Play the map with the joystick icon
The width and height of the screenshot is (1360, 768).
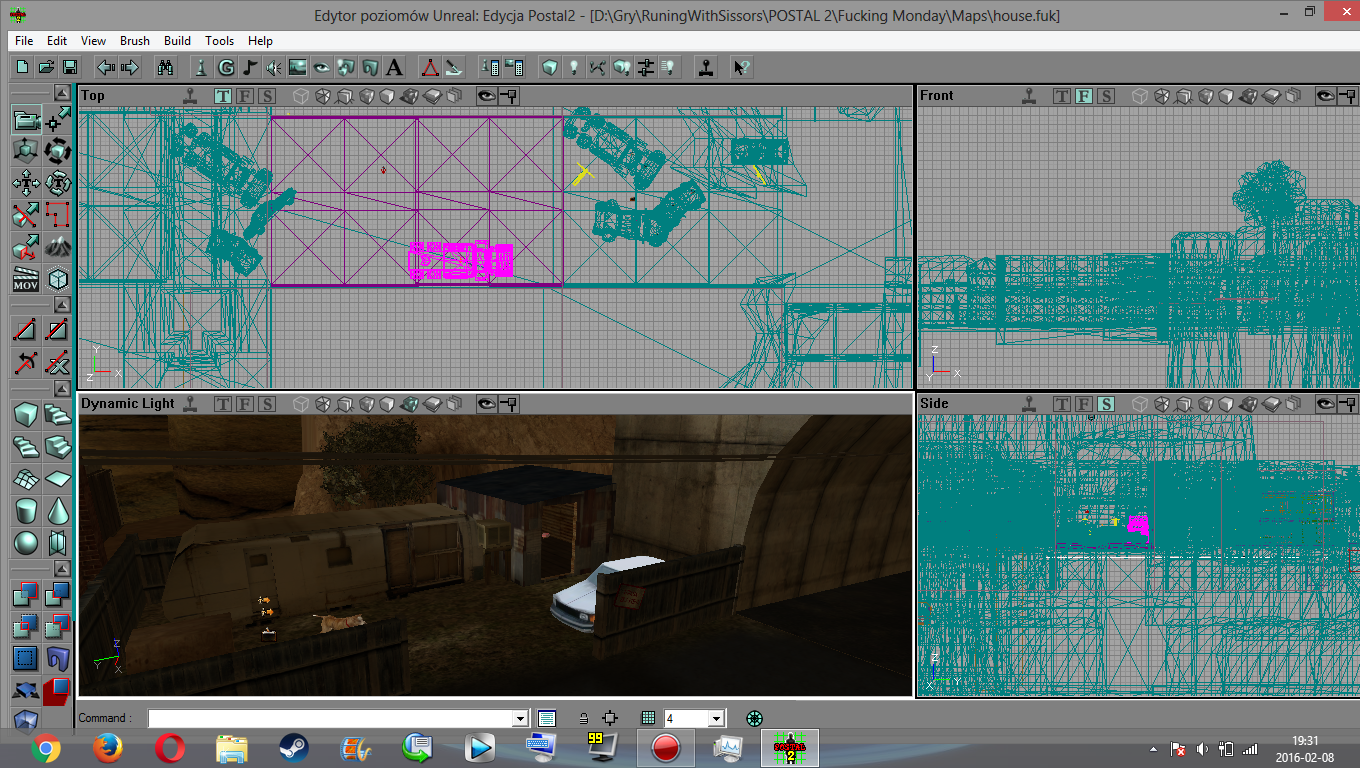point(706,67)
